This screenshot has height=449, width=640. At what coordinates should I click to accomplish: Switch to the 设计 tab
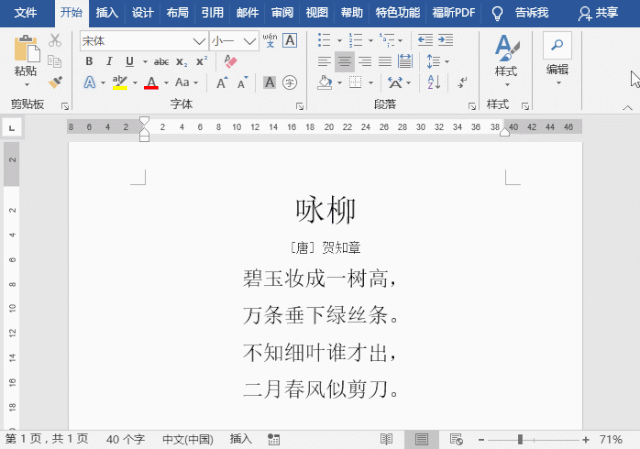[x=142, y=13]
